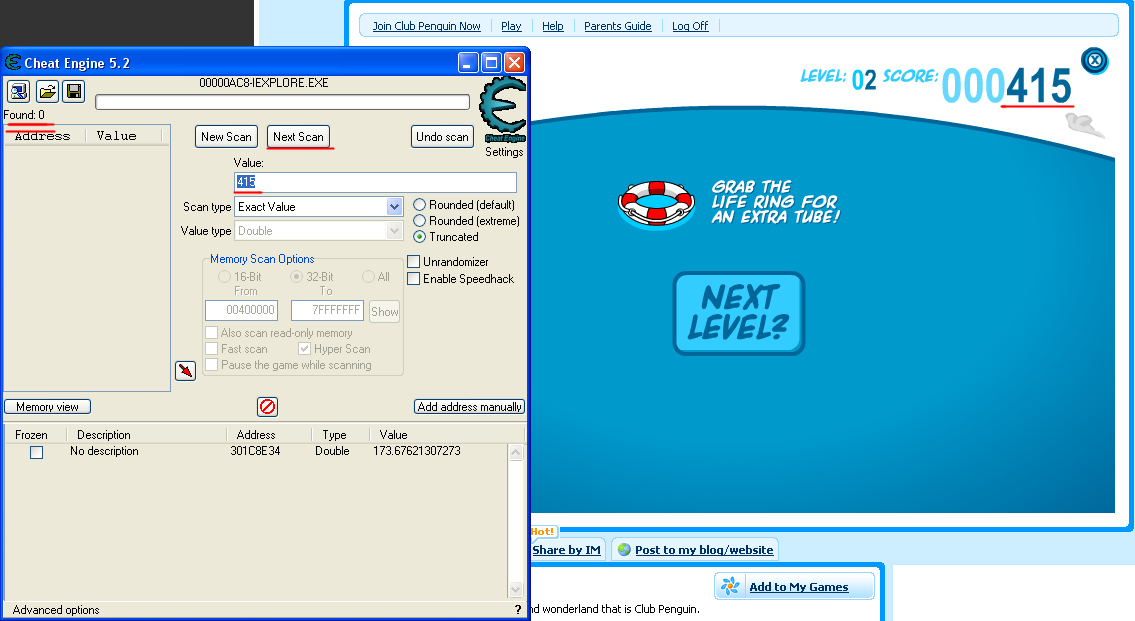Select the Rounded (default) radio option
The width and height of the screenshot is (1135, 621).
pyautogui.click(x=420, y=205)
